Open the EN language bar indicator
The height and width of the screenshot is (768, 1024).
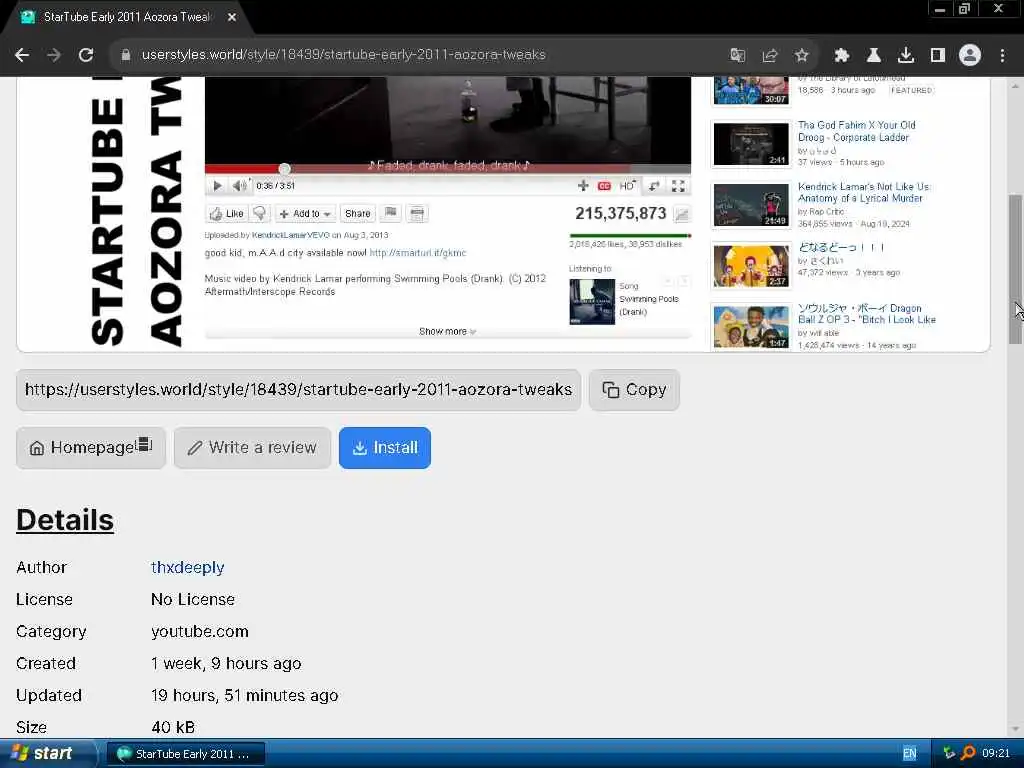[x=909, y=754]
